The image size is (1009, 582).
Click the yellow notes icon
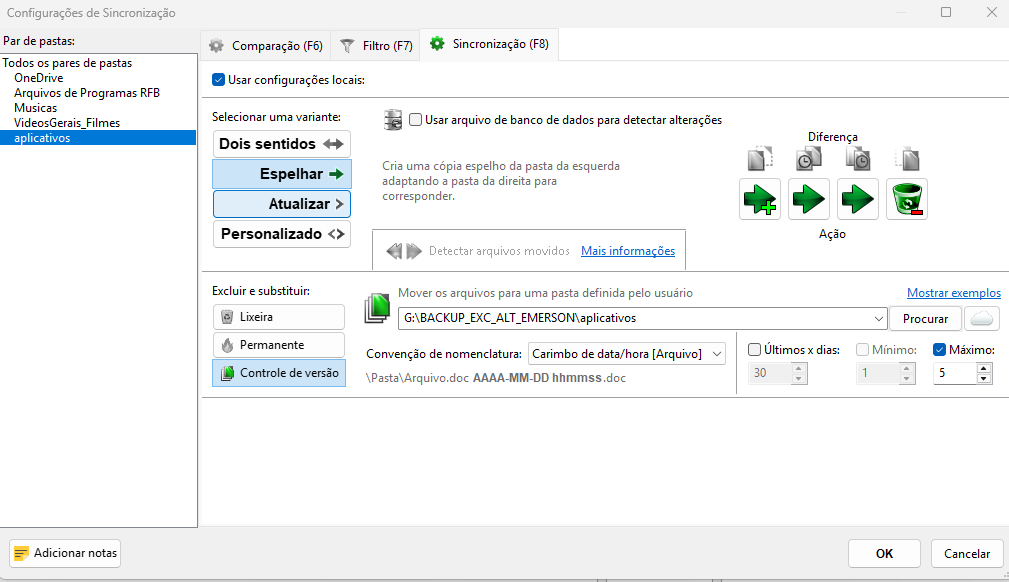[x=21, y=553]
